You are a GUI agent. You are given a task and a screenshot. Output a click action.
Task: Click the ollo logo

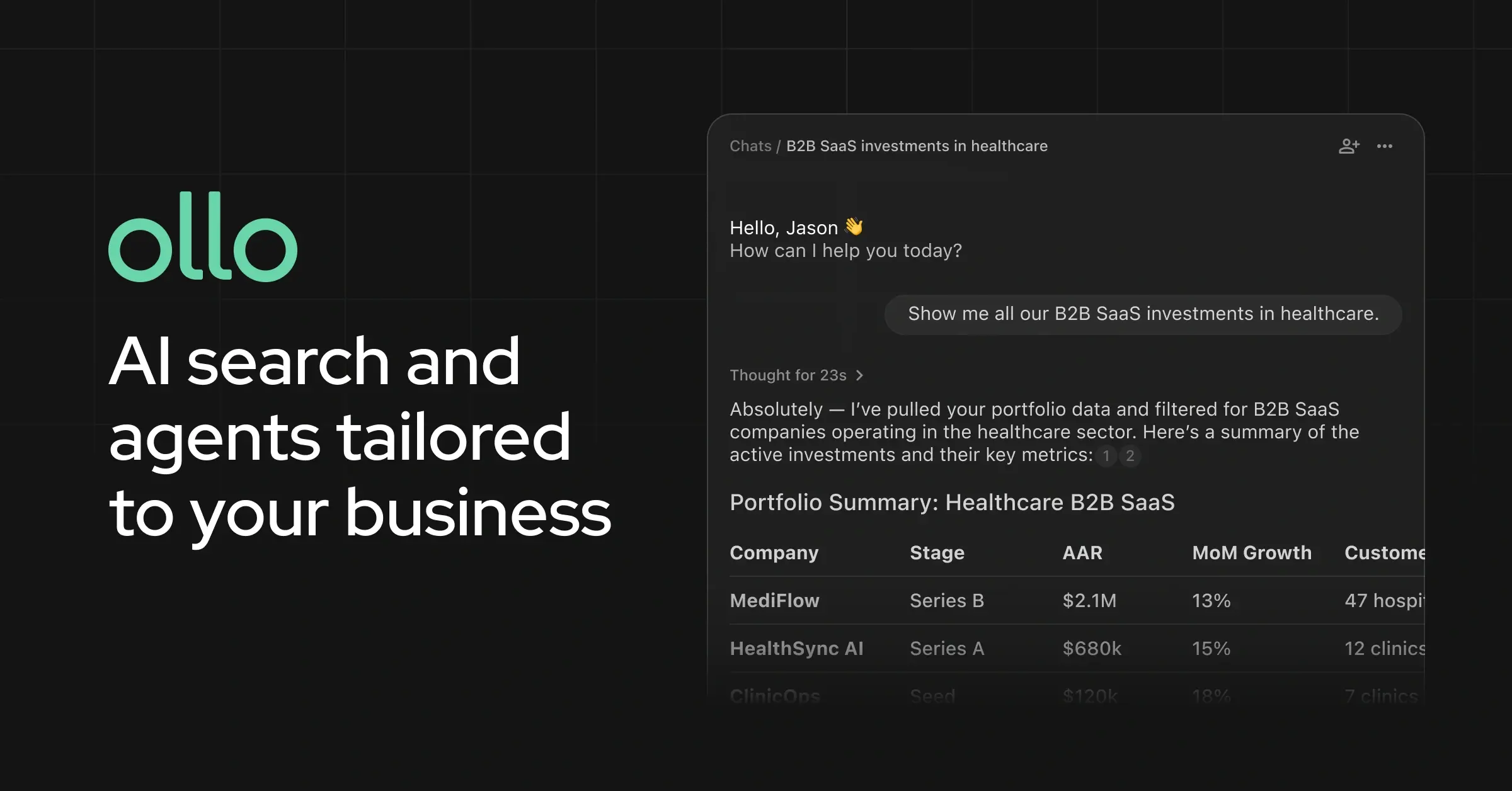(x=203, y=237)
